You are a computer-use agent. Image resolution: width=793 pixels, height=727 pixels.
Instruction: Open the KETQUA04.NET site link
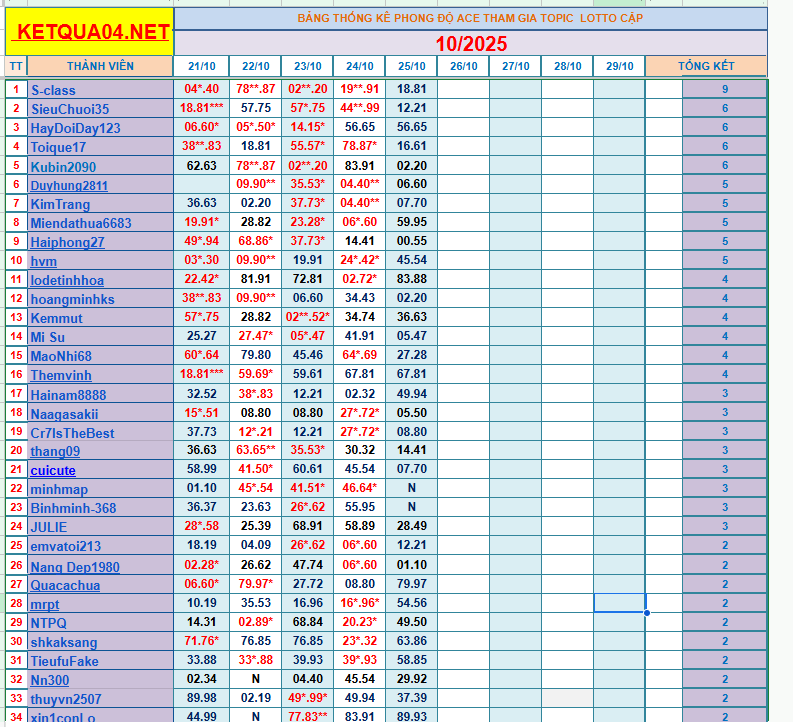(x=89, y=32)
